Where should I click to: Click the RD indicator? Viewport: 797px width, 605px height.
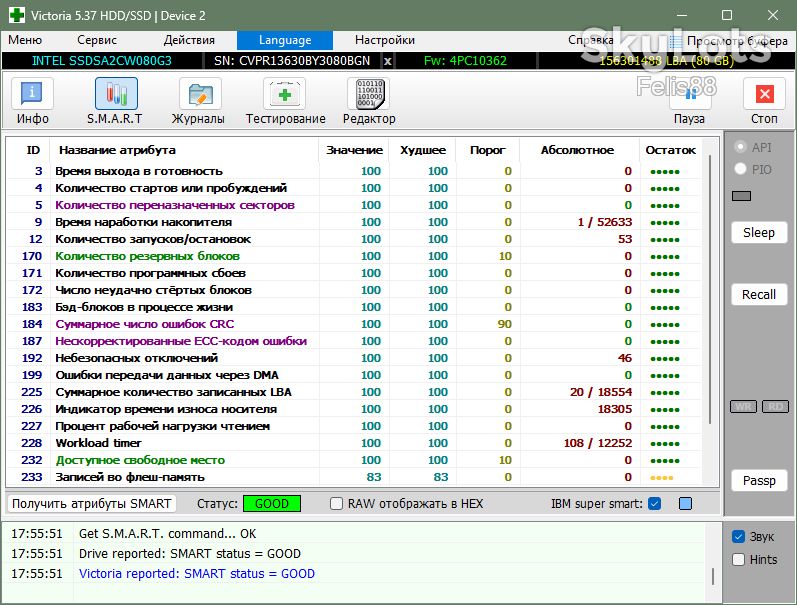coord(775,407)
